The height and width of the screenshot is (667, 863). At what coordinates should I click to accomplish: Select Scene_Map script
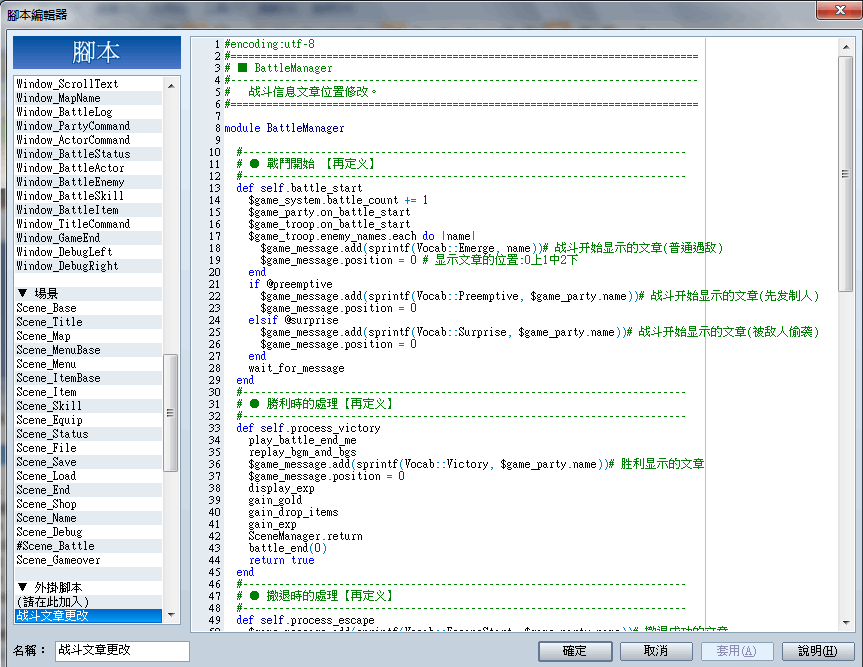pyautogui.click(x=88, y=336)
